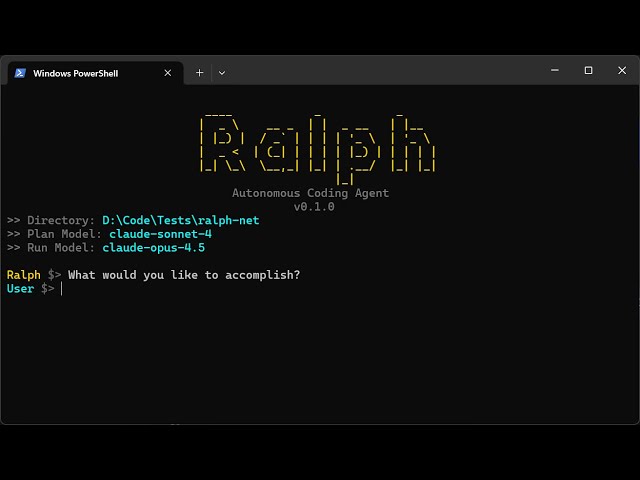Click 'What would you like to accomplish?' text
This screenshot has width=640, height=480.
click(184, 275)
